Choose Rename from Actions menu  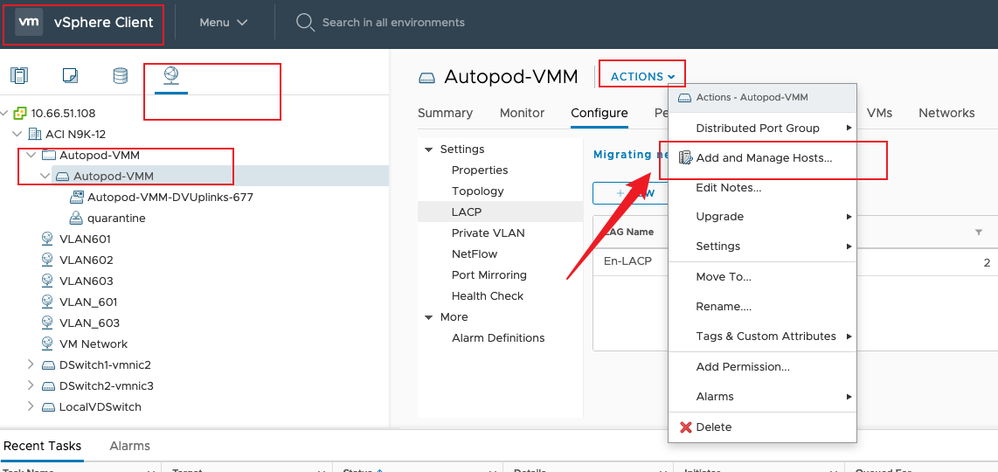[762, 307]
